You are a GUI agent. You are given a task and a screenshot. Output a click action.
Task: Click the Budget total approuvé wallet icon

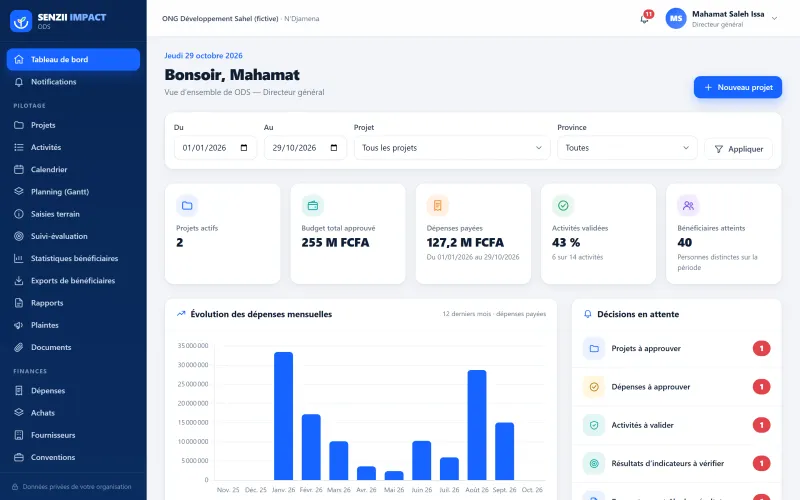coord(312,206)
